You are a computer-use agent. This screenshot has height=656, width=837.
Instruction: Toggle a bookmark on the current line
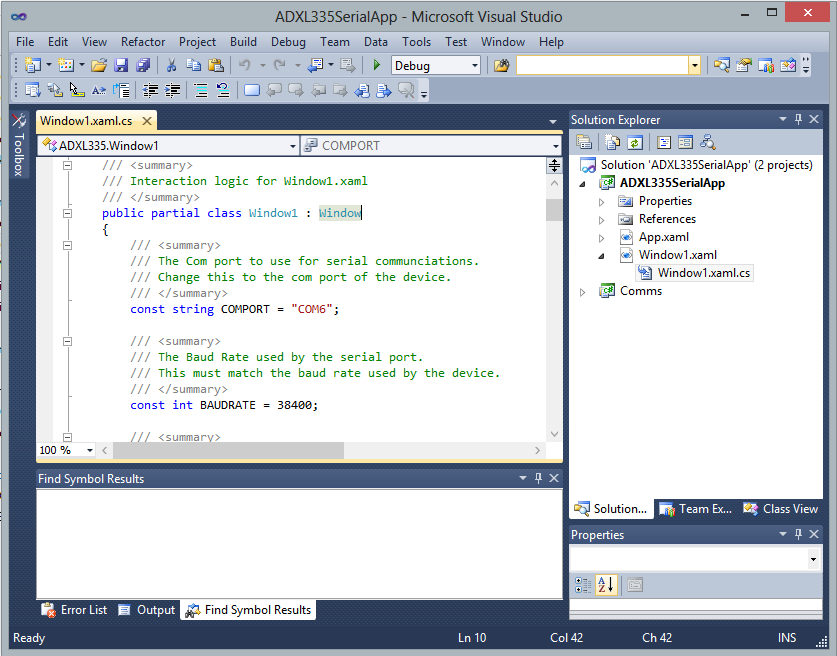[x=252, y=90]
